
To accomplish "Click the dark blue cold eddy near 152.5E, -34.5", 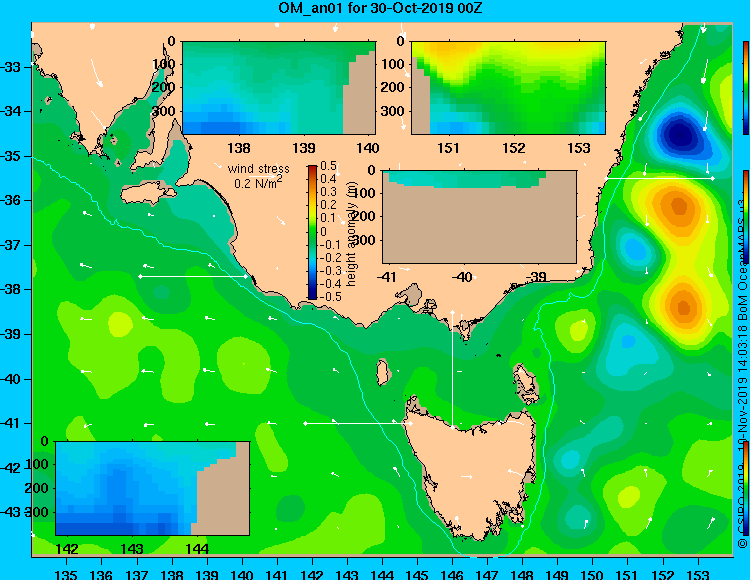I will (679, 135).
